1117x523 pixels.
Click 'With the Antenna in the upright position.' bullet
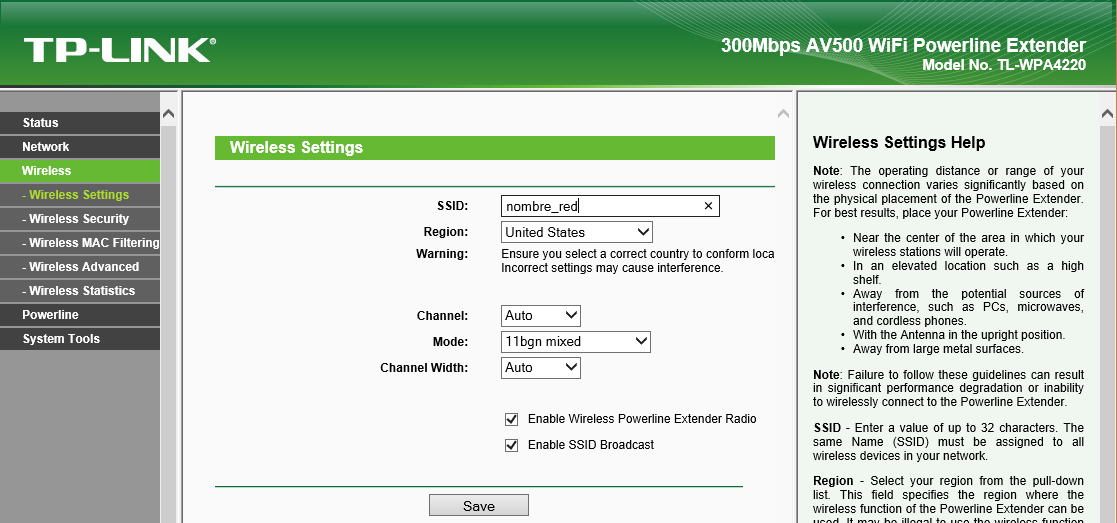click(x=959, y=335)
